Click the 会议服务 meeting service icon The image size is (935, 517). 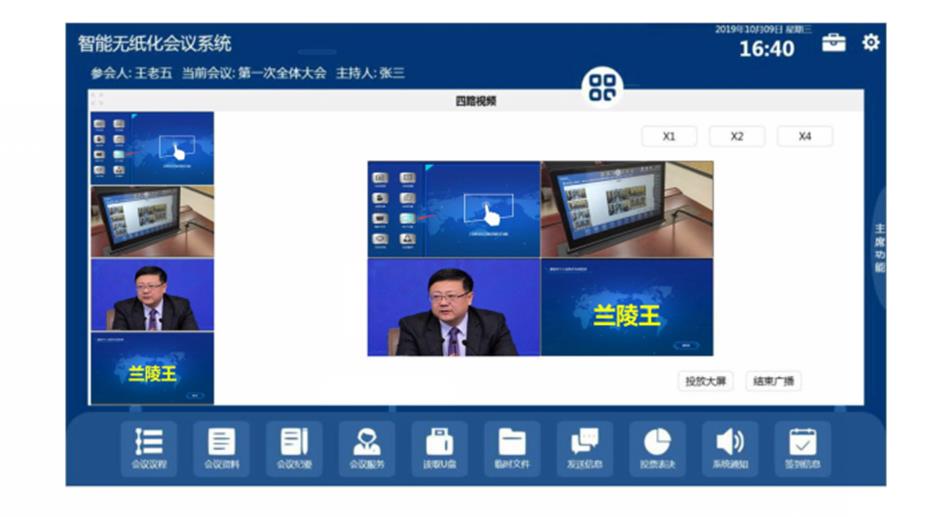click(x=366, y=447)
